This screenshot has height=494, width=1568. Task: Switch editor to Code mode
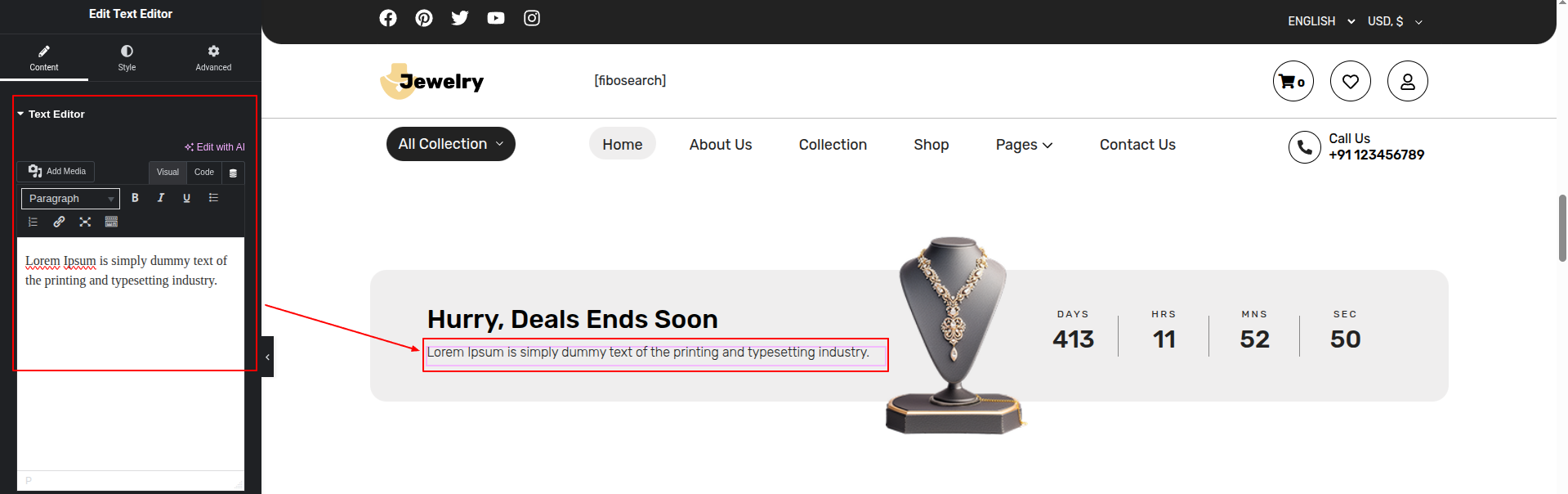point(204,172)
